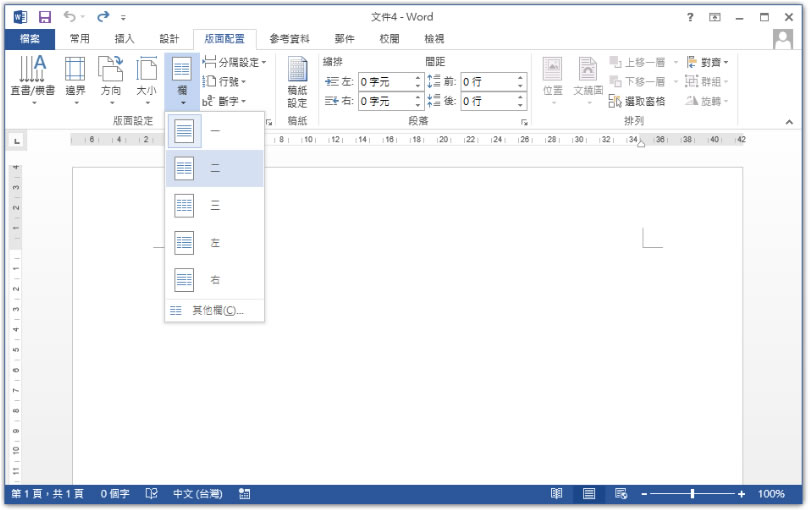Click the zoom in plus button

[x=741, y=494]
